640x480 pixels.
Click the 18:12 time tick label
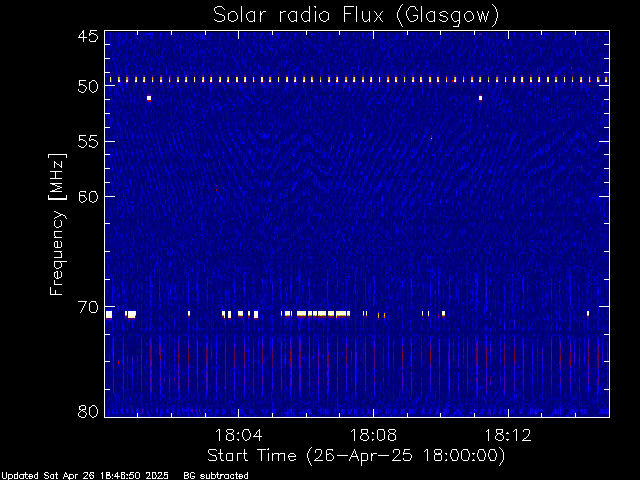click(x=508, y=435)
